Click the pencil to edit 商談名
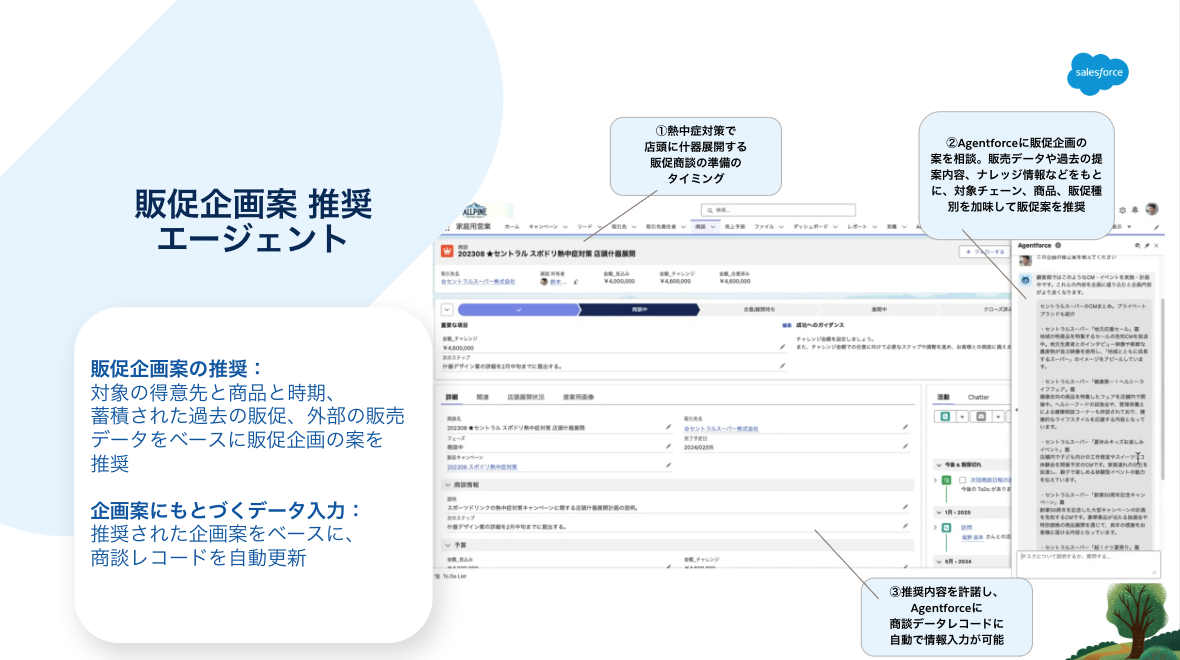Viewport: 1180px width, 660px height. coord(668,427)
